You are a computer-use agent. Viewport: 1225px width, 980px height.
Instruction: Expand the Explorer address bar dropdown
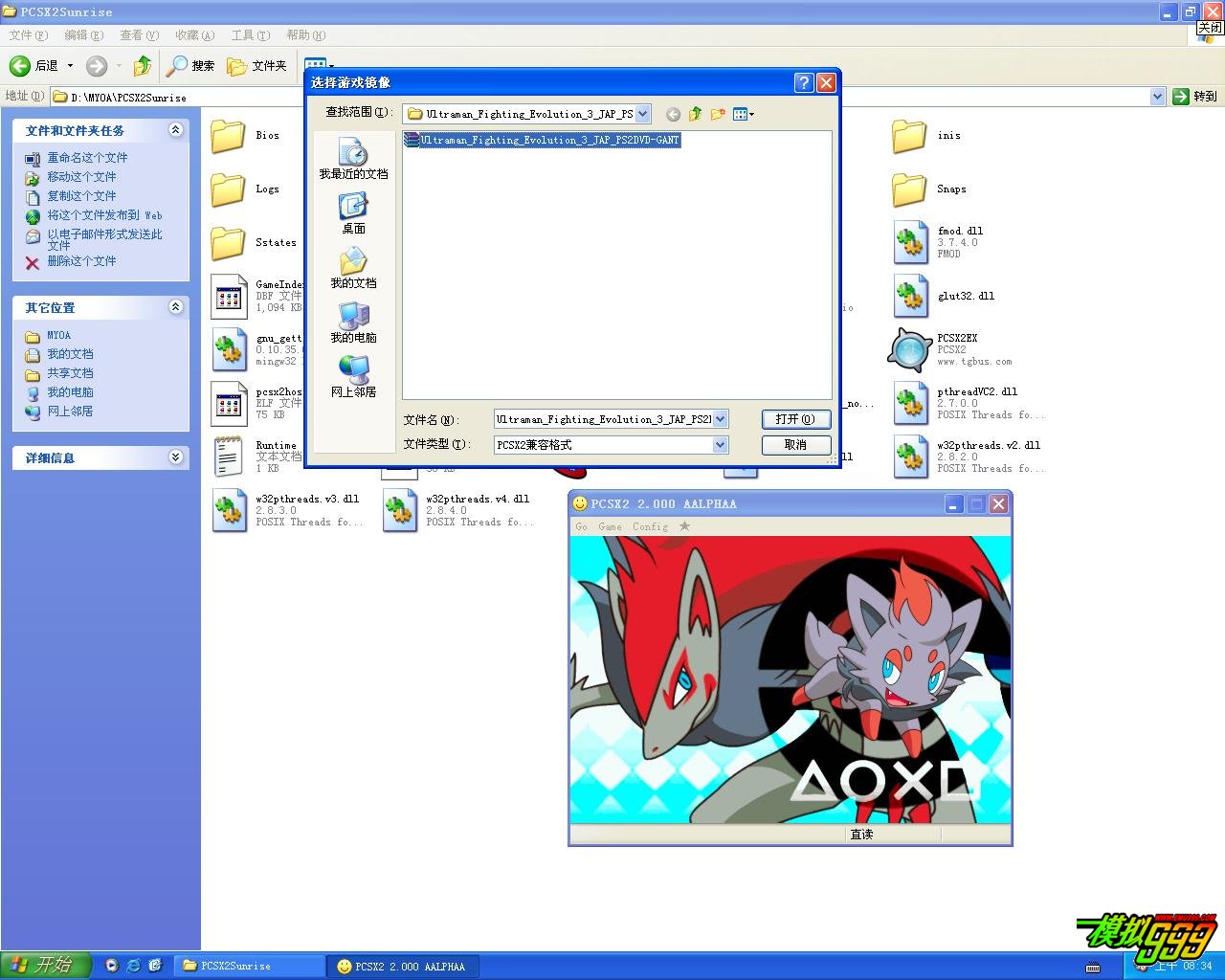(x=1157, y=97)
